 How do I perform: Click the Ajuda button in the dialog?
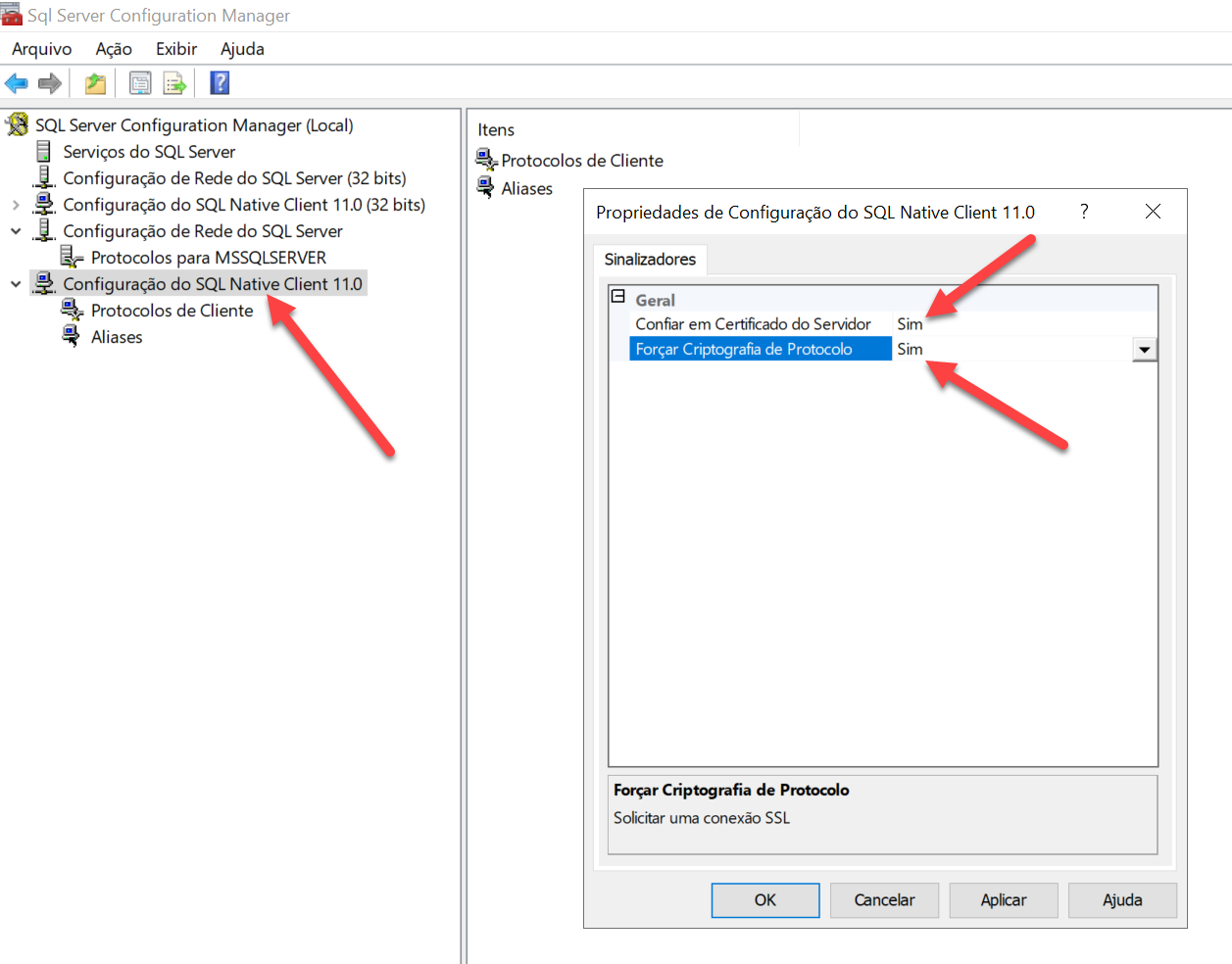coord(1122,900)
